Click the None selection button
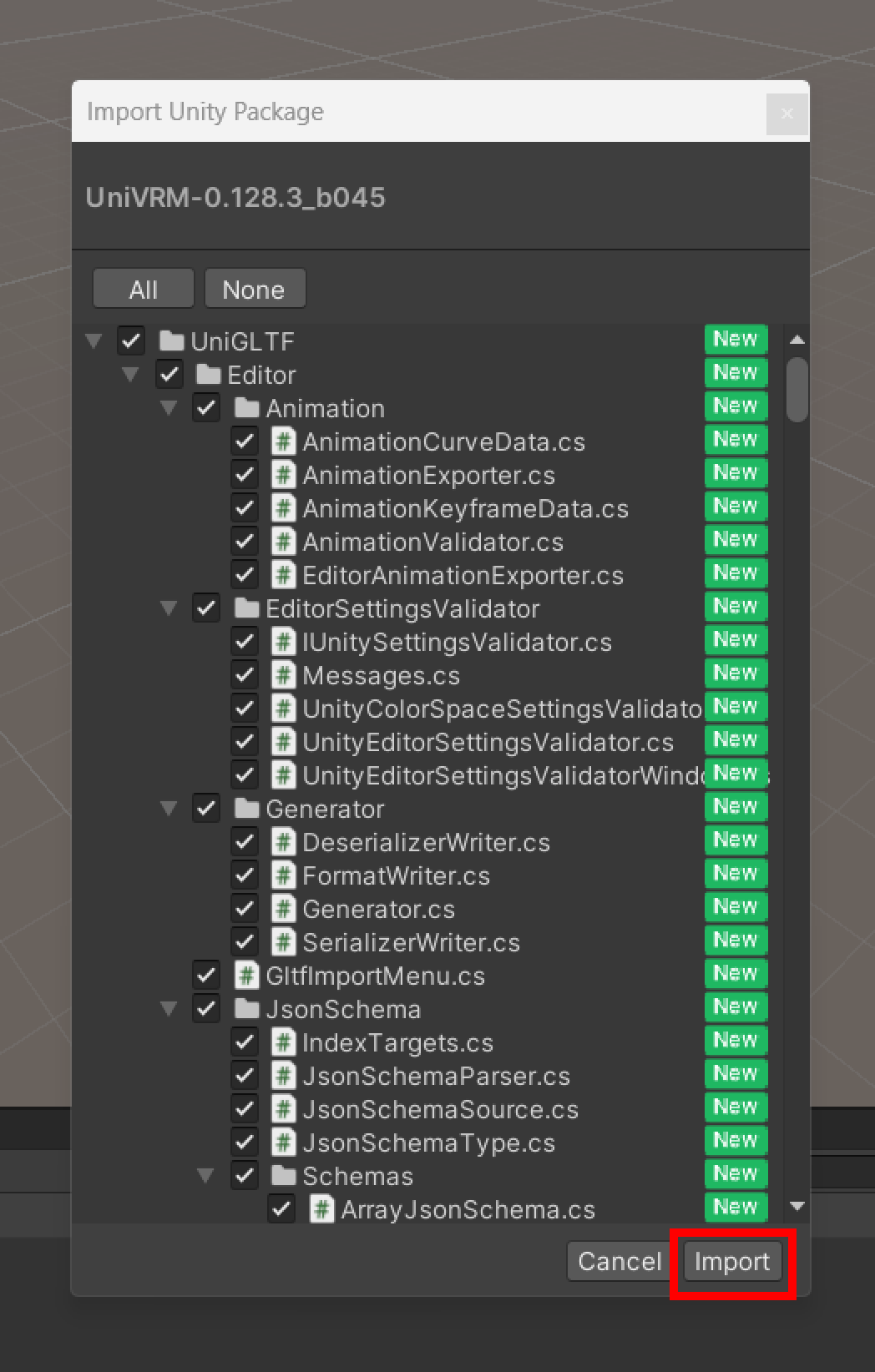This screenshot has height=1372, width=875. 254,289
